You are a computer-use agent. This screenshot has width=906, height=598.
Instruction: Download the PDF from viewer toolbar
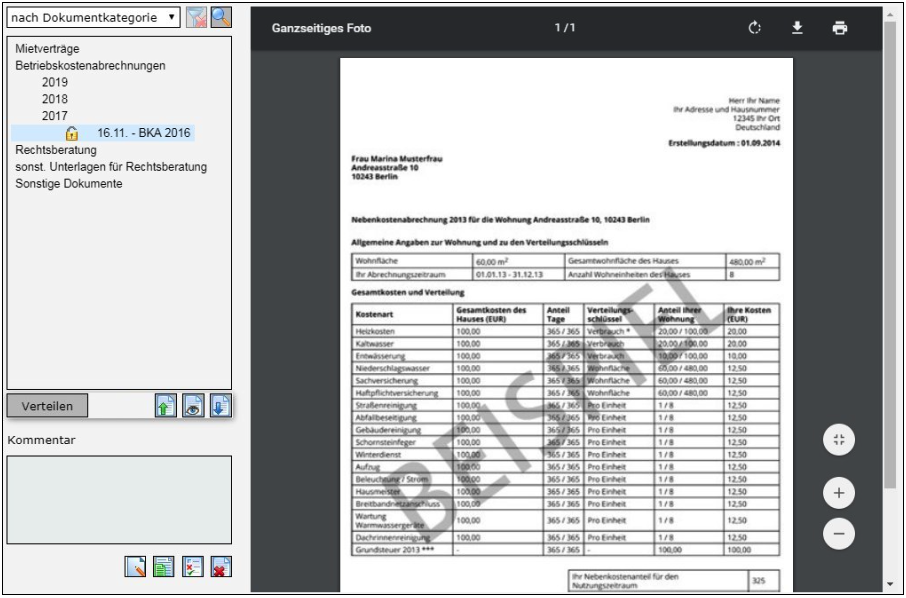point(797,28)
